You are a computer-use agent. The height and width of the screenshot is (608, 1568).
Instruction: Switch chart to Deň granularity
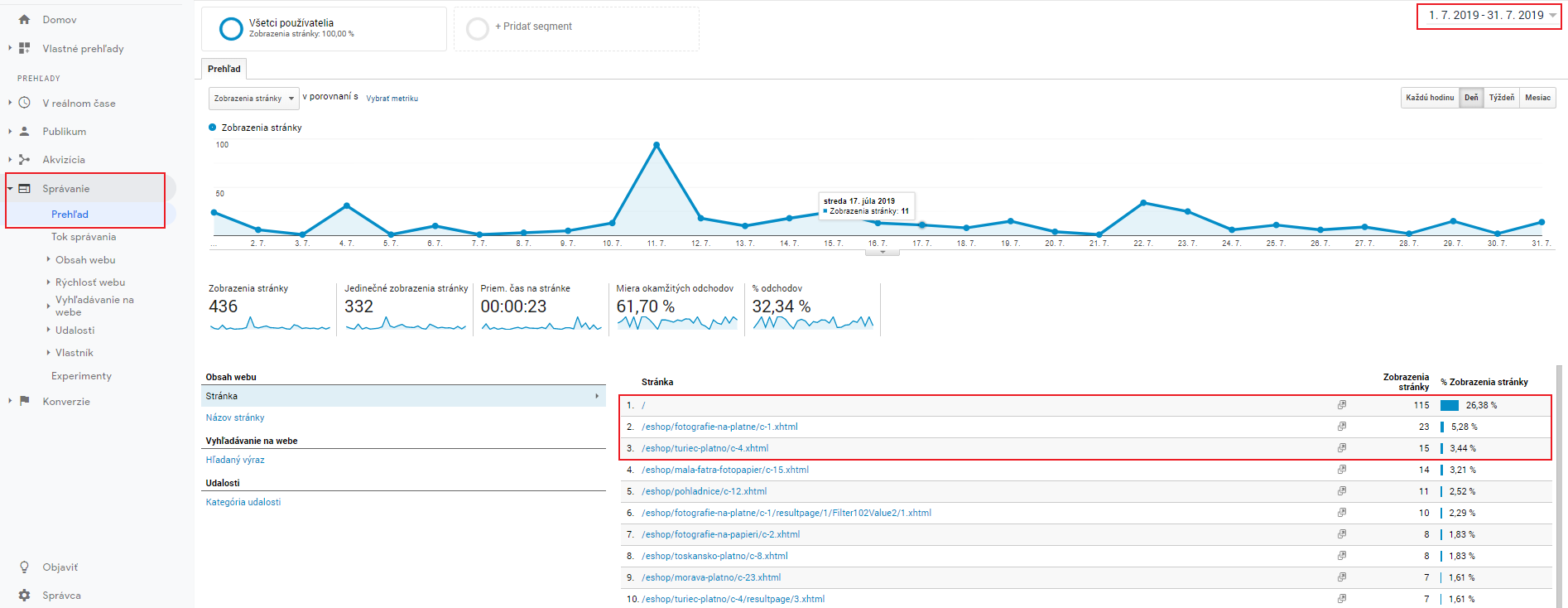click(x=1471, y=98)
